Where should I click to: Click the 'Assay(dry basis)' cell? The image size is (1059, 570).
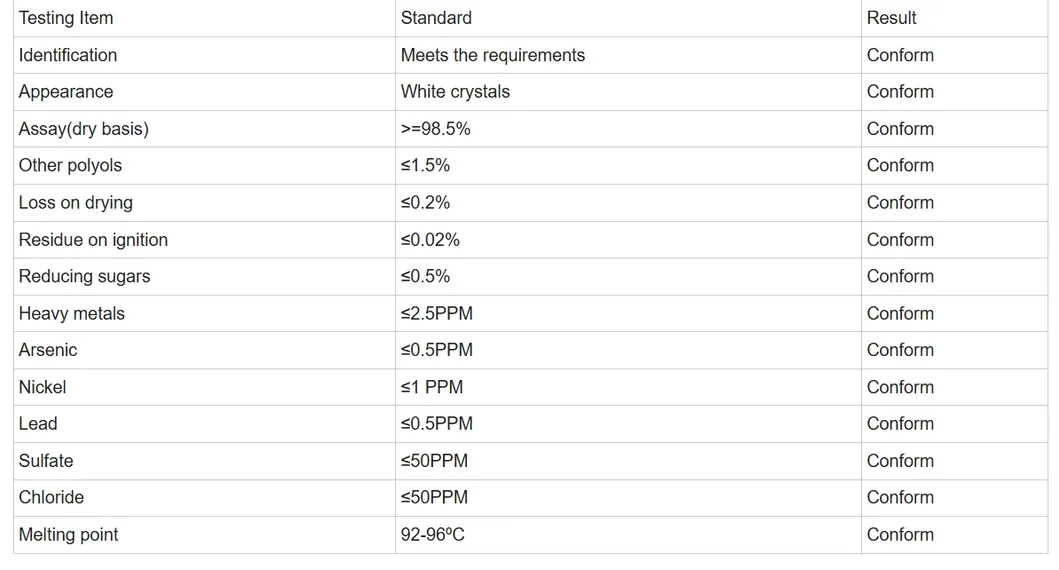(x=84, y=129)
